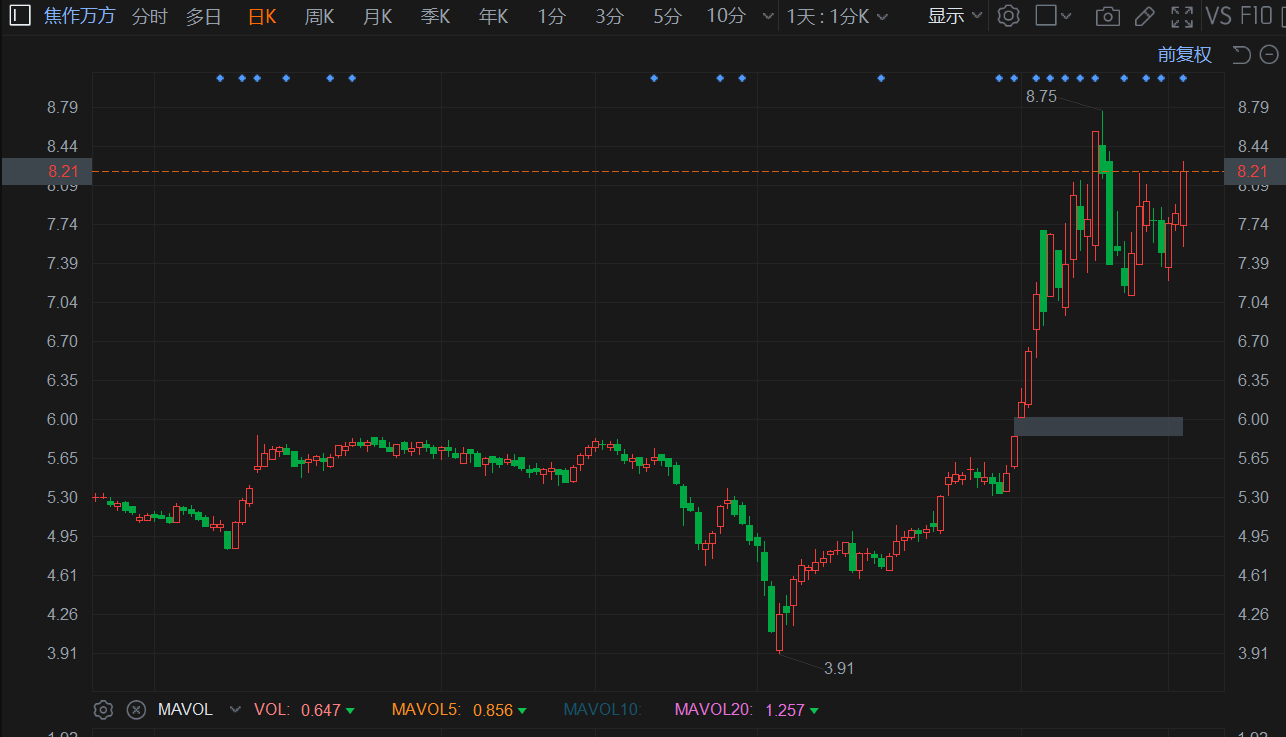The image size is (1286, 737).
Task: Switch adjustment mode via 前复权
Action: [x=1185, y=55]
